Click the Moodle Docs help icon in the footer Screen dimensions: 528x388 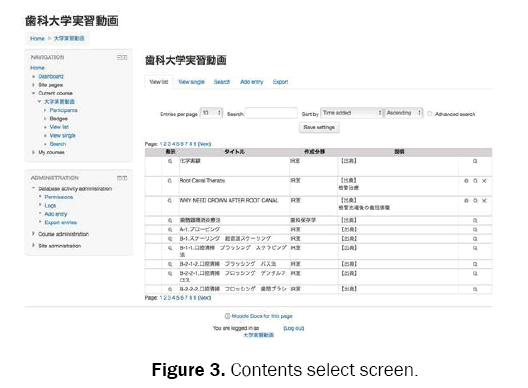coord(227,316)
